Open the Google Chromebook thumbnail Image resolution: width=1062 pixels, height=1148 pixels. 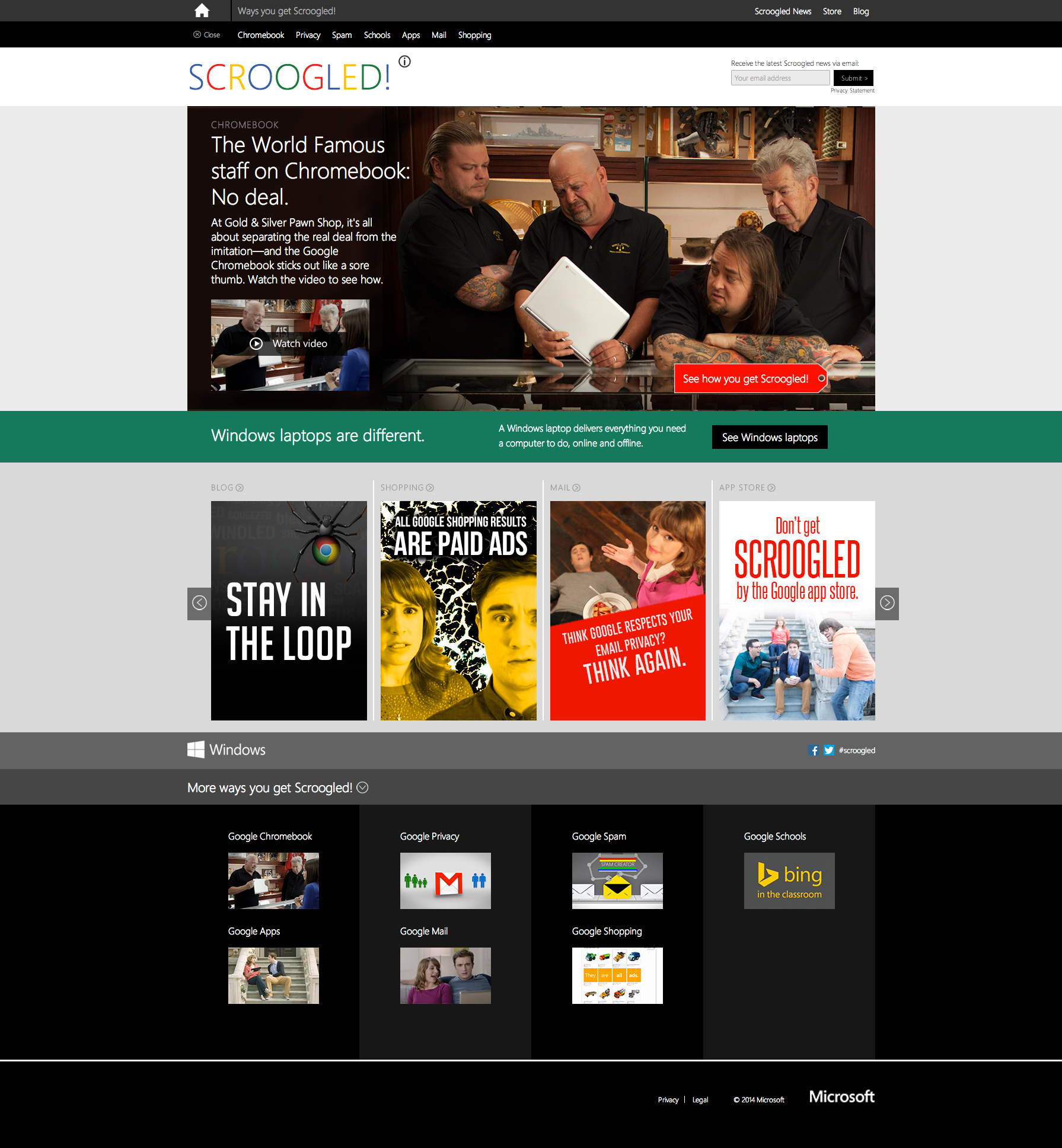tap(273, 881)
